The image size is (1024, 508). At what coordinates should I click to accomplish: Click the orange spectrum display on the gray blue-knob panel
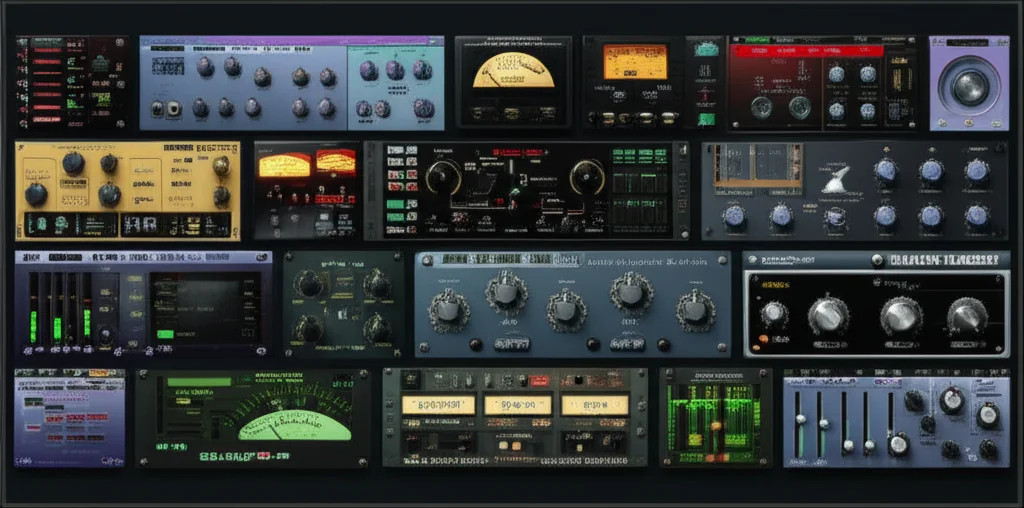[x=758, y=168]
